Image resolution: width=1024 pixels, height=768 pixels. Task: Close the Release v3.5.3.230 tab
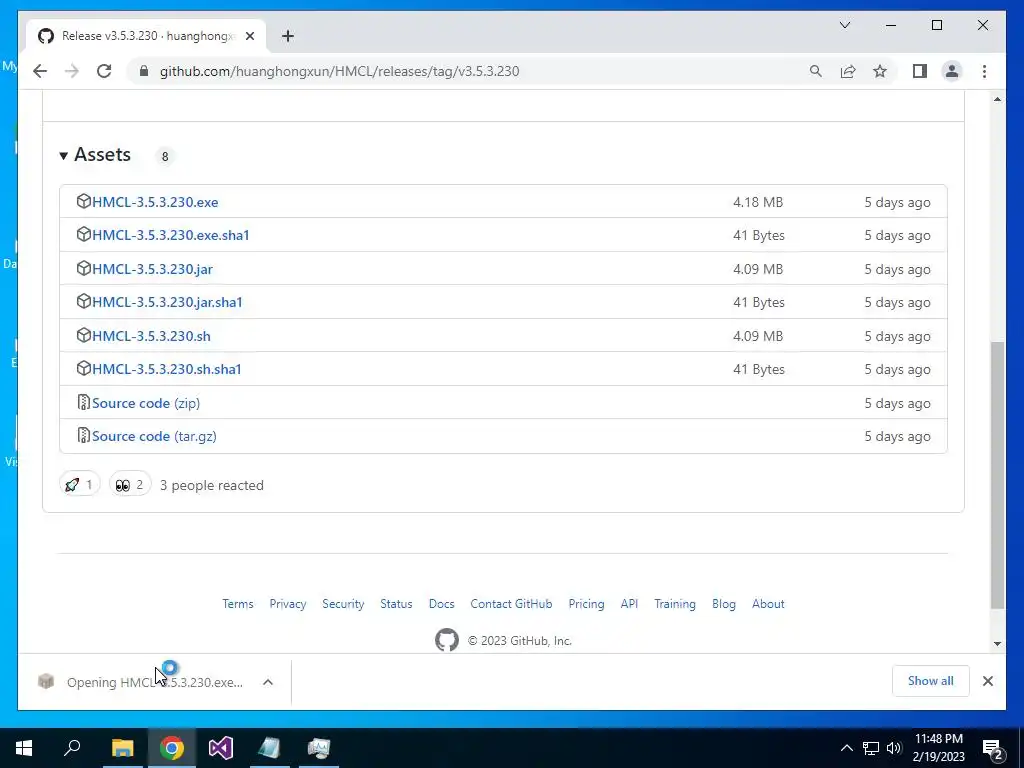[x=249, y=36]
